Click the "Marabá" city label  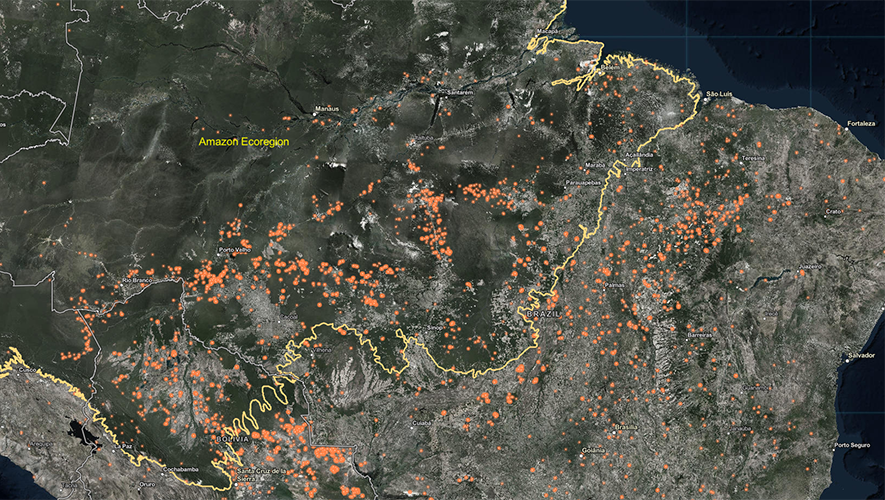point(595,165)
